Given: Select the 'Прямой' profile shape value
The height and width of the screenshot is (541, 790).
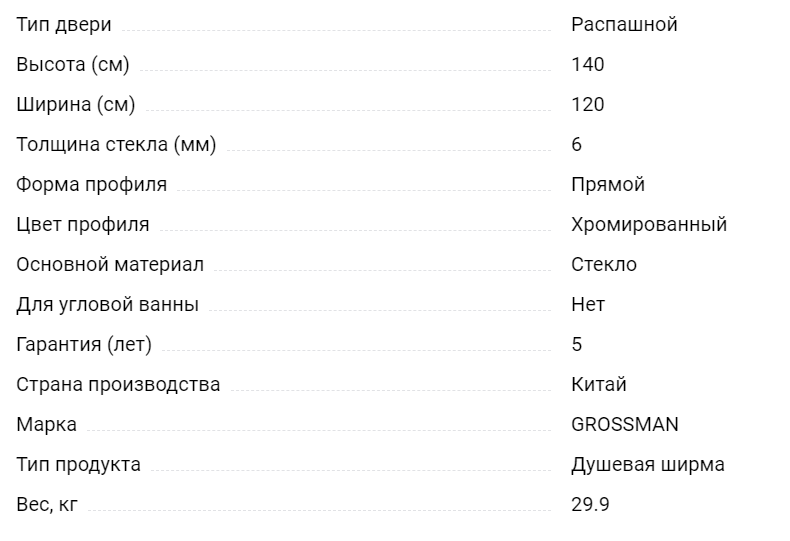Looking at the screenshot, I should [608, 185].
